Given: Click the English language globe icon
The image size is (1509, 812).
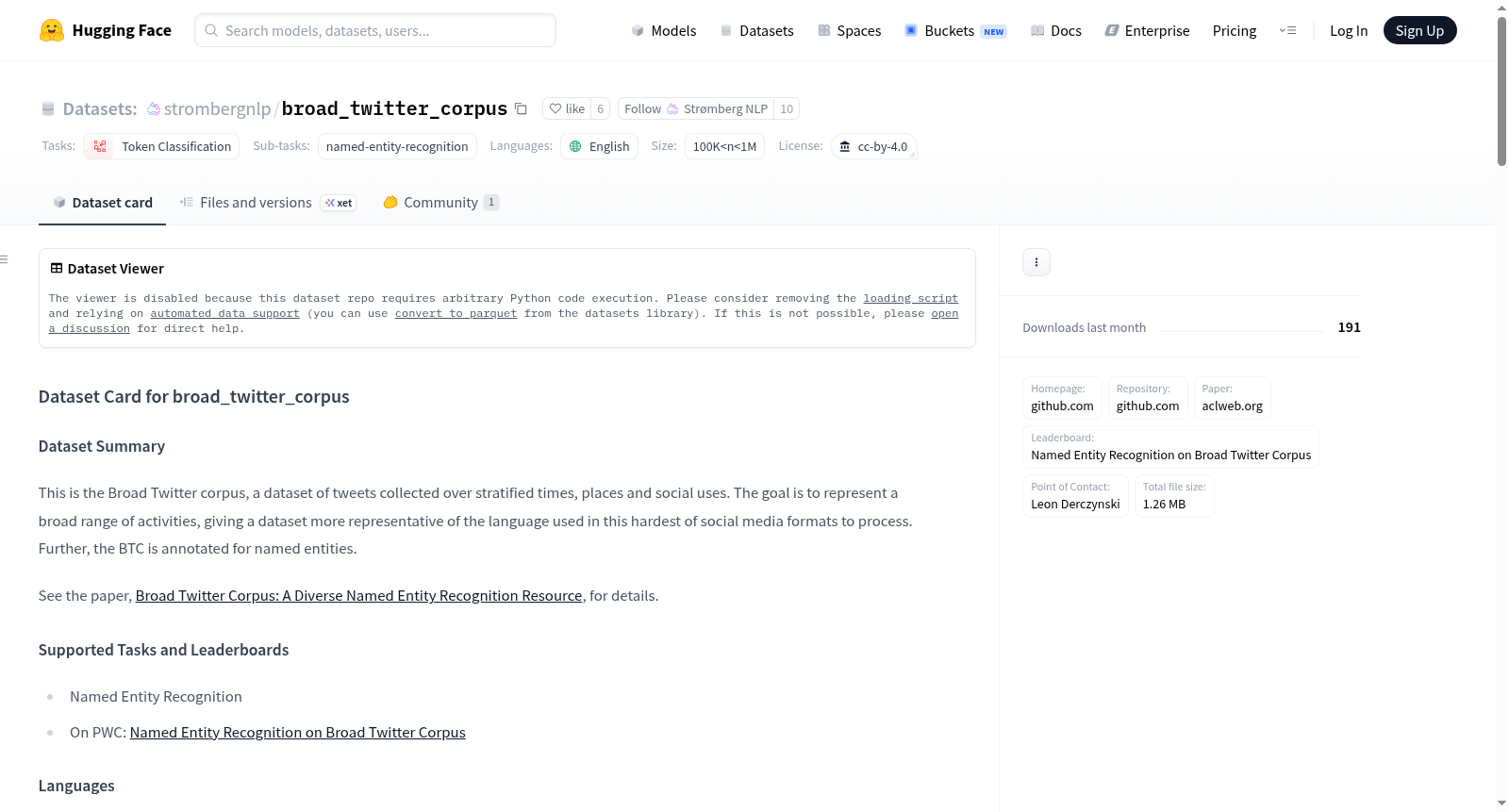Looking at the screenshot, I should 575,146.
